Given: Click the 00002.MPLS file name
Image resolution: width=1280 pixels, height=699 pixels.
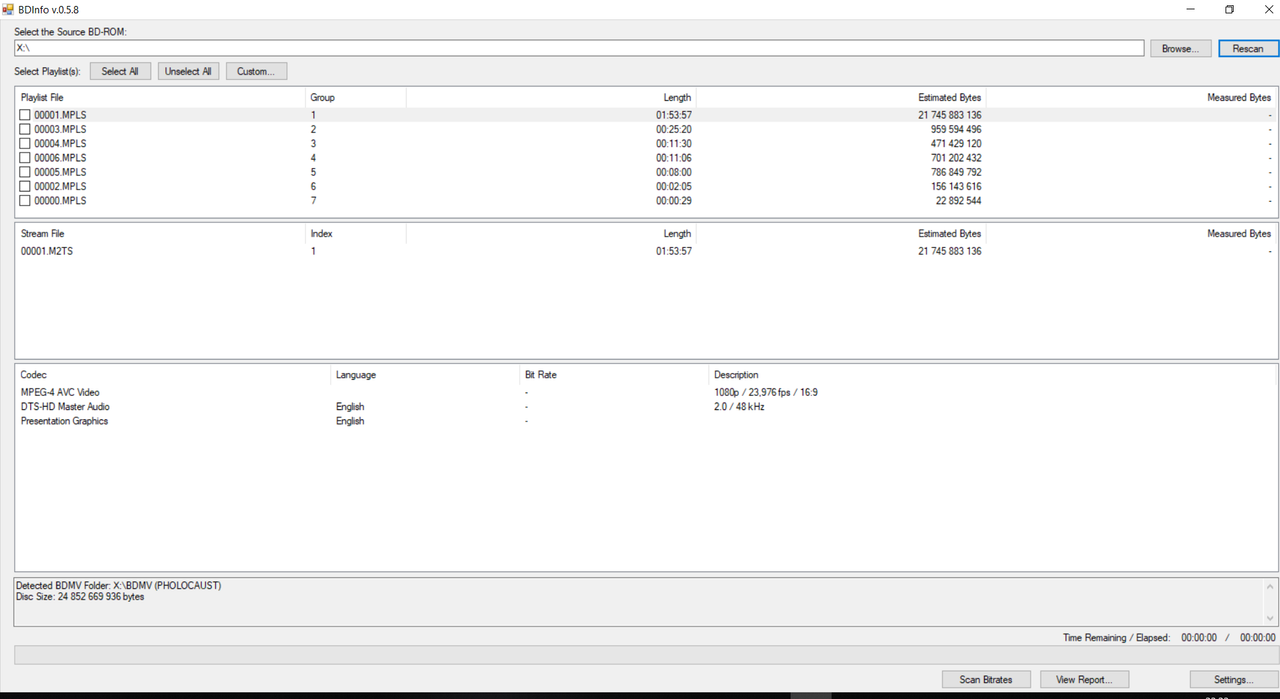Looking at the screenshot, I should (x=60, y=186).
